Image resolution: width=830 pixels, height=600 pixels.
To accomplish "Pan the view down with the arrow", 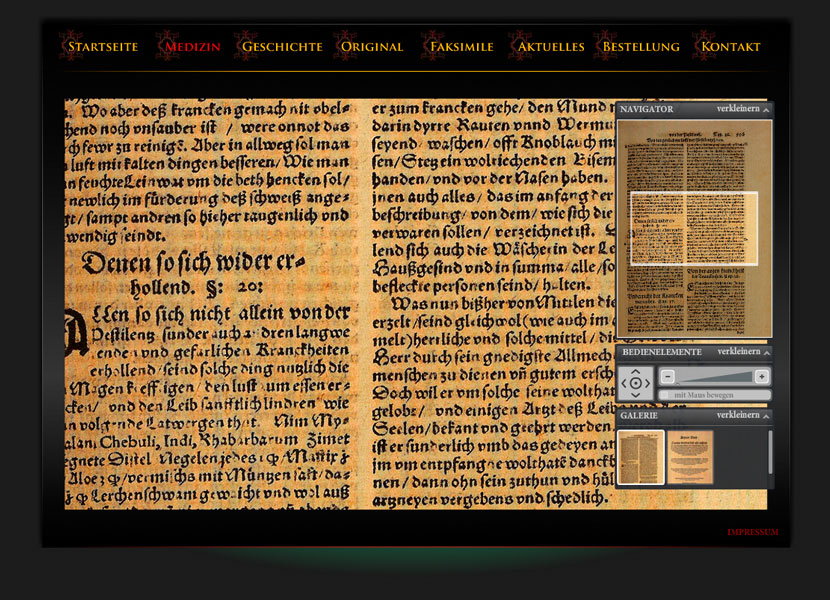I will pos(636,395).
